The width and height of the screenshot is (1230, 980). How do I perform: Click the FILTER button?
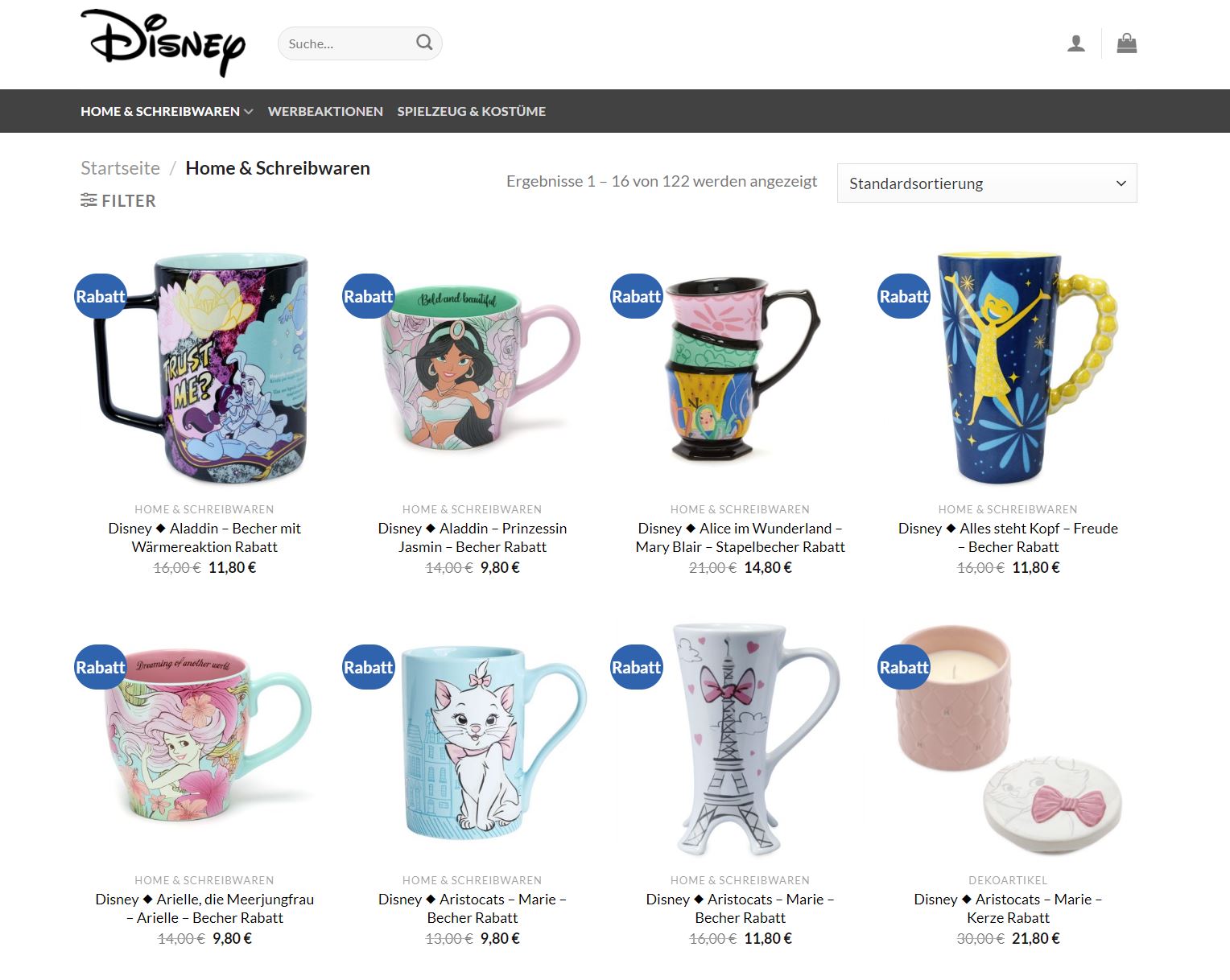tap(118, 200)
